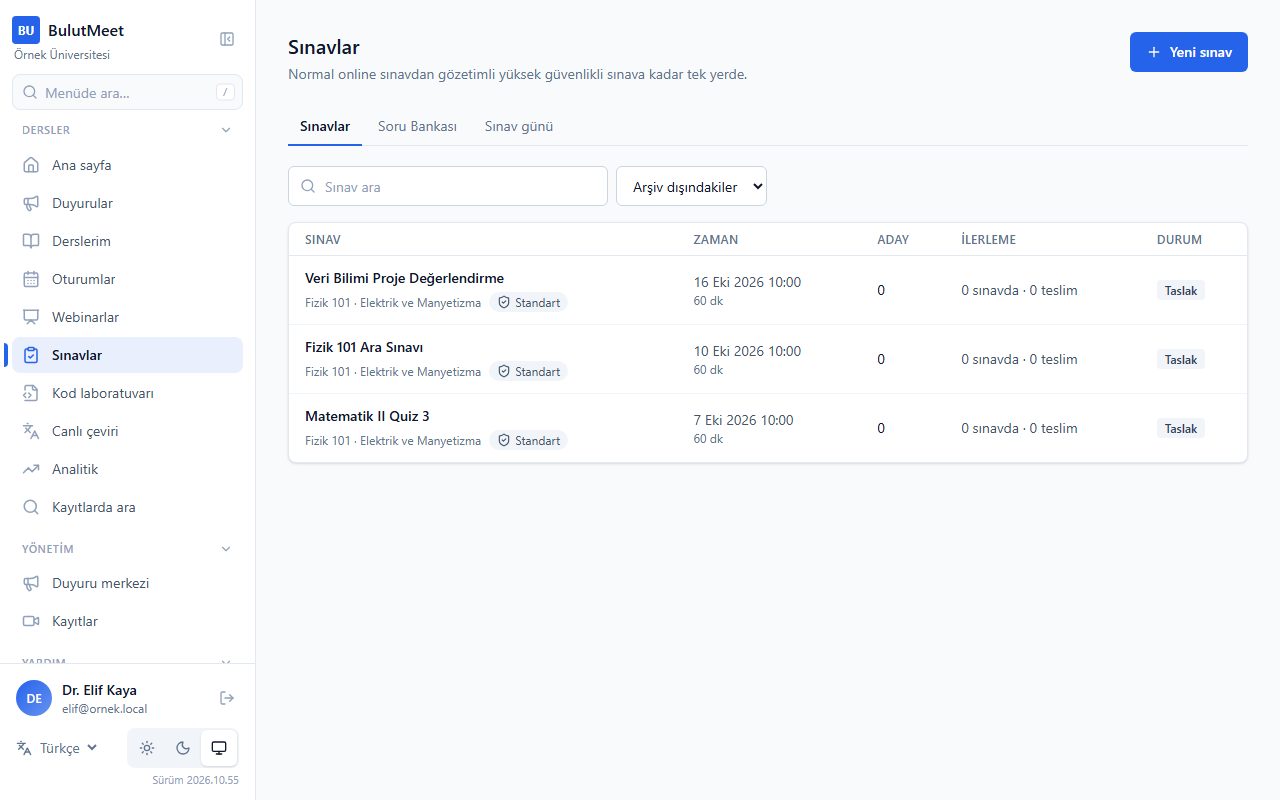This screenshot has width=1280, height=800.
Task: Click DE user avatar
Action: point(34,698)
